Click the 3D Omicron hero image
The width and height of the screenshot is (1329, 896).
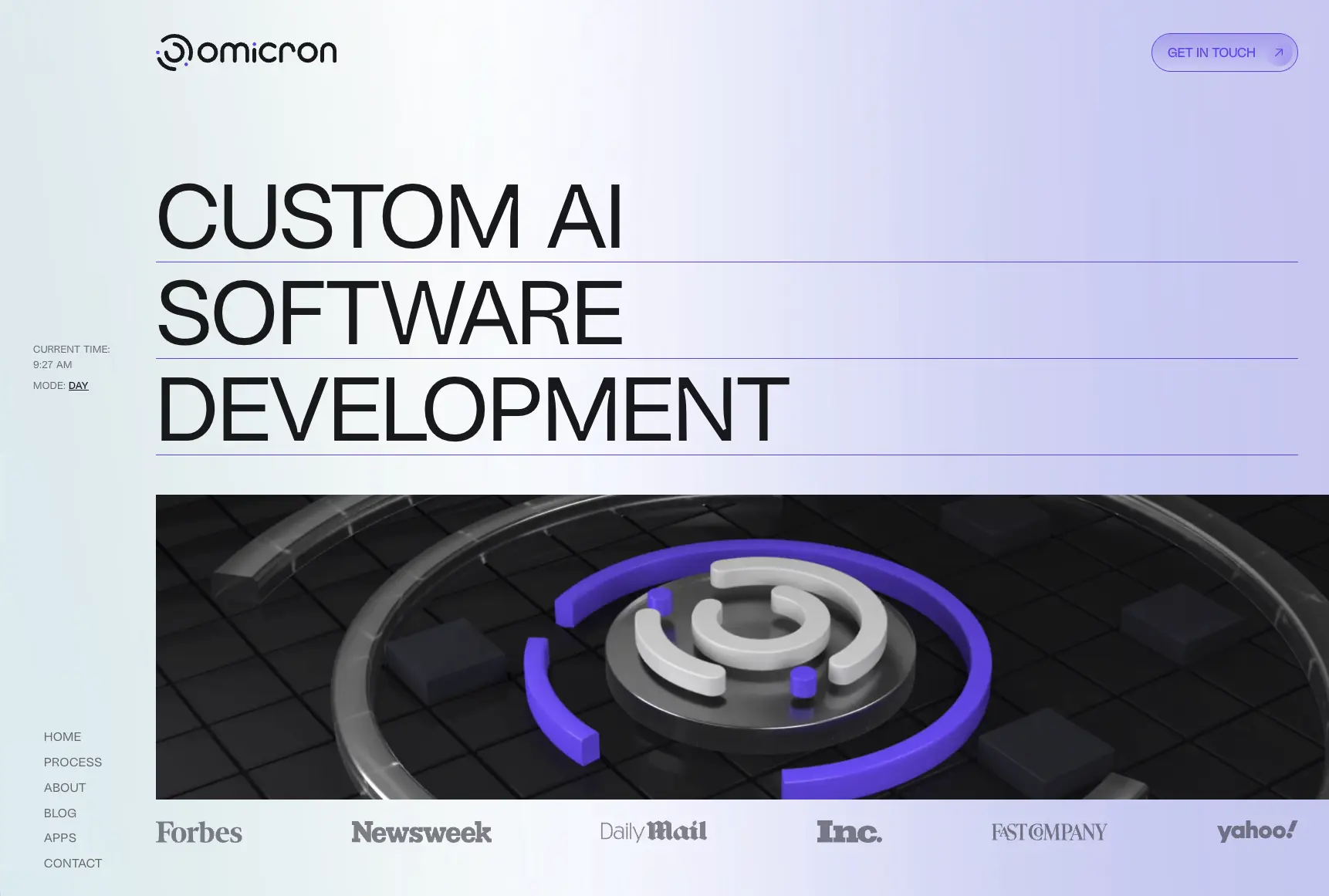[742, 647]
